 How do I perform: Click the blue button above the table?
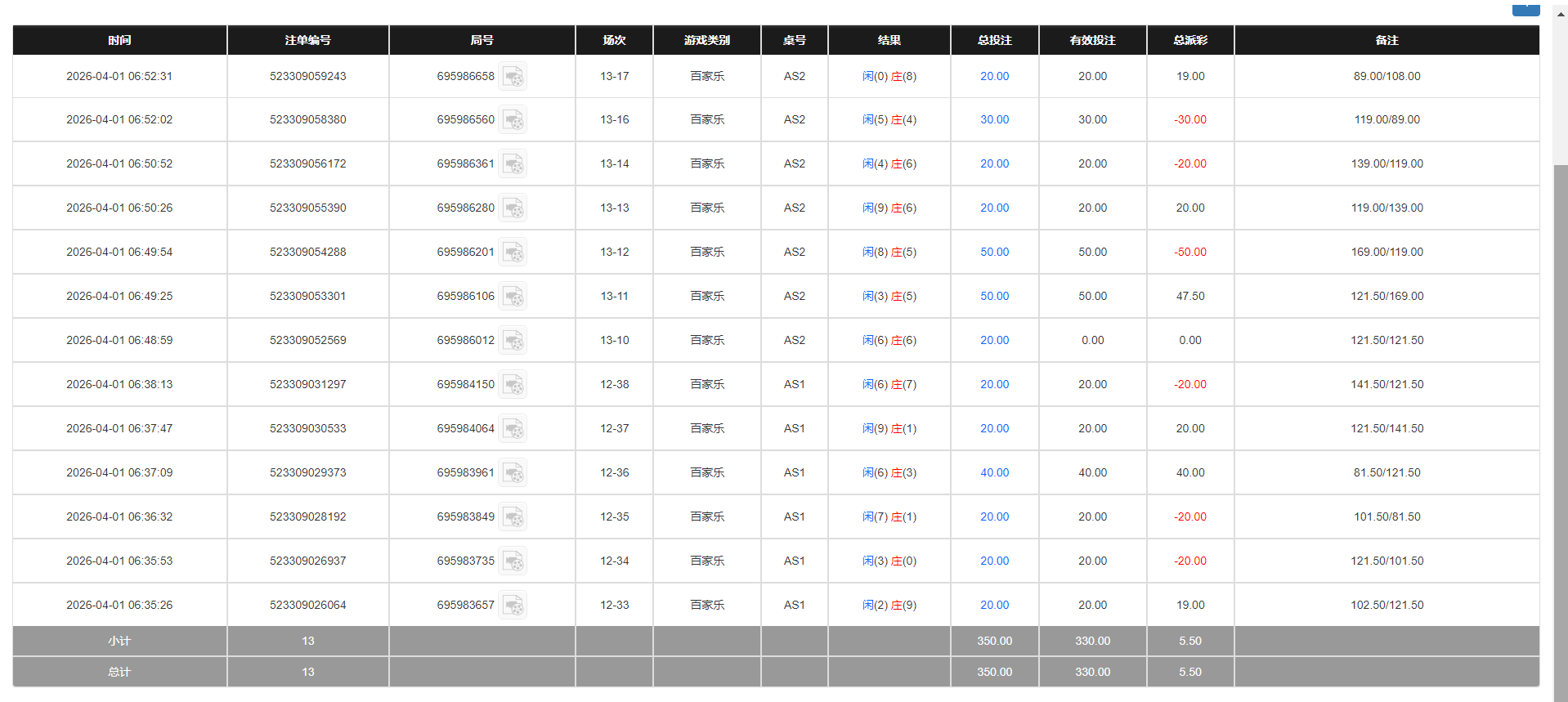pos(1525,8)
